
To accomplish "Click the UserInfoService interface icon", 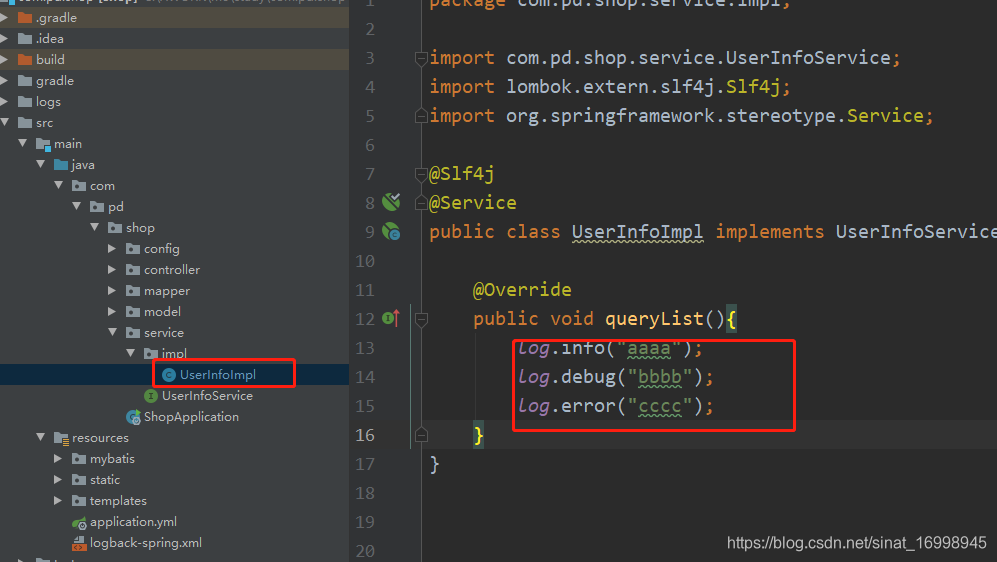I will (x=151, y=396).
